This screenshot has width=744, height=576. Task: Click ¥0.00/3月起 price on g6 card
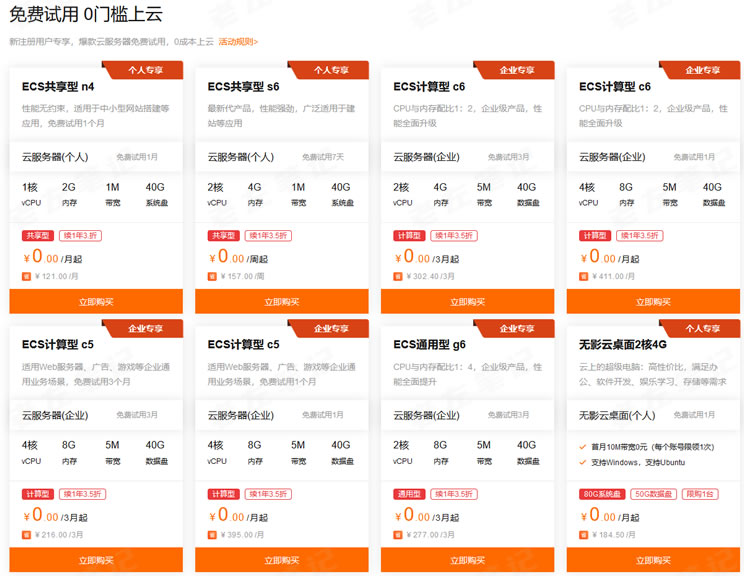(427, 515)
